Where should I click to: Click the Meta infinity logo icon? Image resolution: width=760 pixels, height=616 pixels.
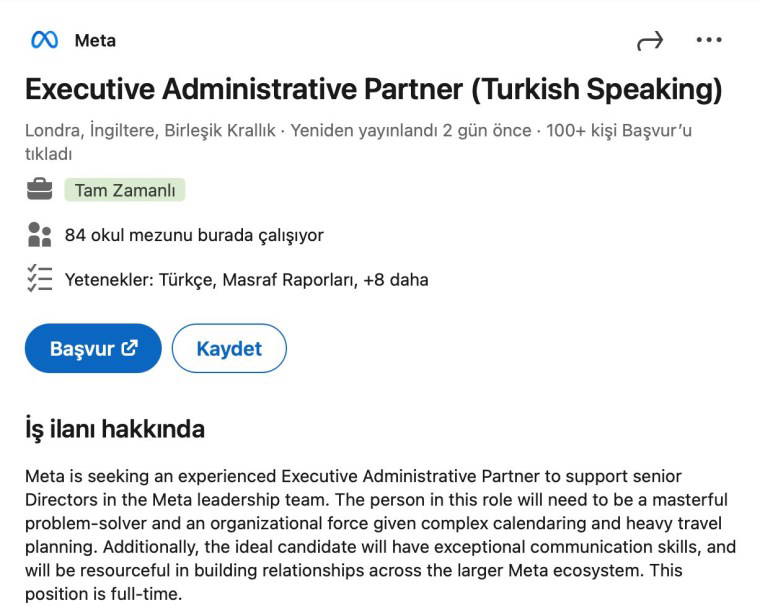click(44, 40)
